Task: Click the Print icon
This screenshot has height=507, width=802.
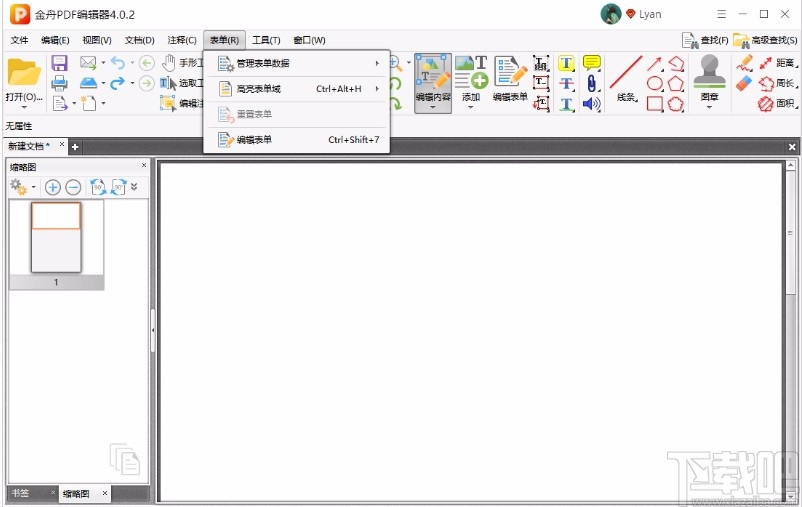Action: [x=59, y=83]
